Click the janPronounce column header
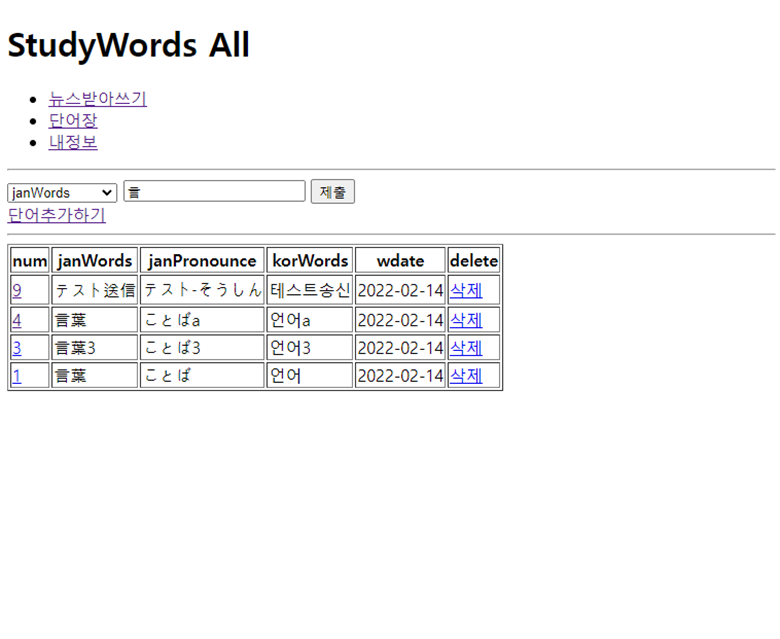The width and height of the screenshot is (780, 639). click(202, 261)
